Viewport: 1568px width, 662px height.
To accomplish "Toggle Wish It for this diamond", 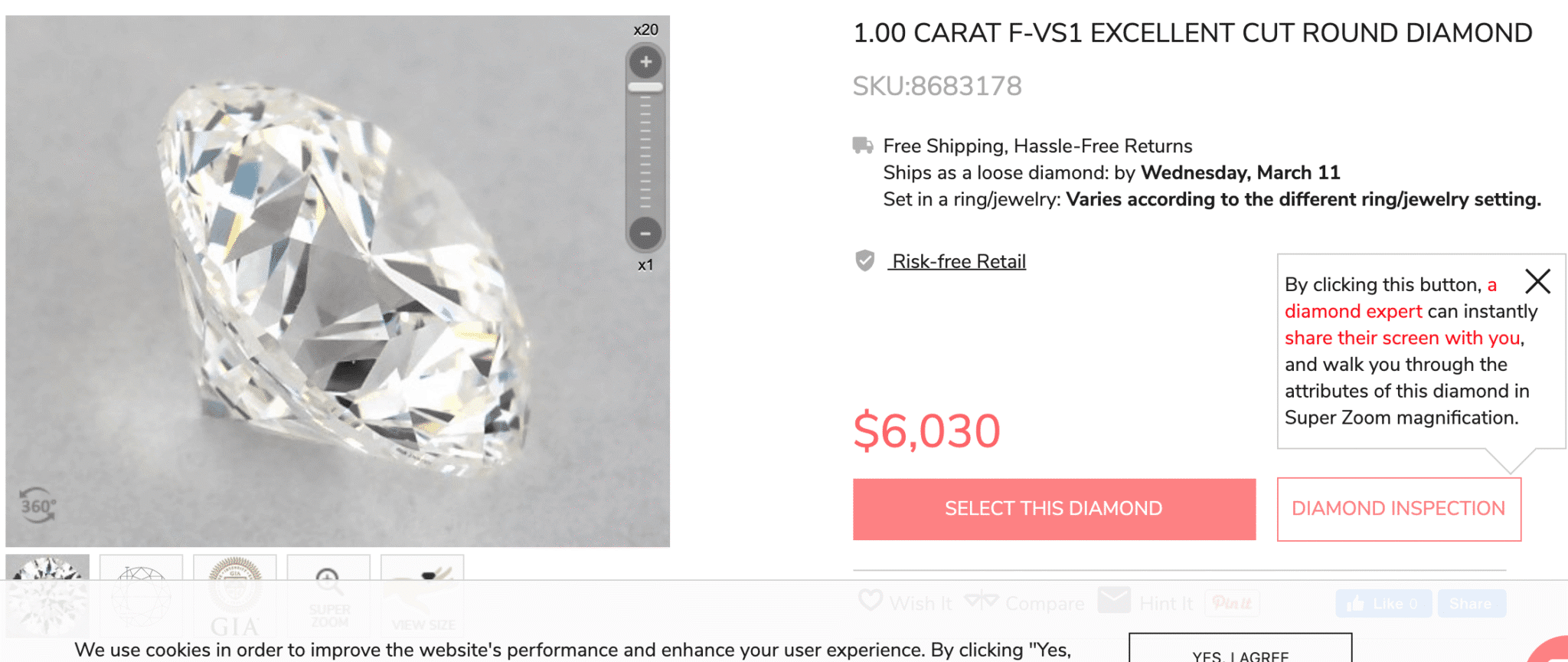I will 871,602.
